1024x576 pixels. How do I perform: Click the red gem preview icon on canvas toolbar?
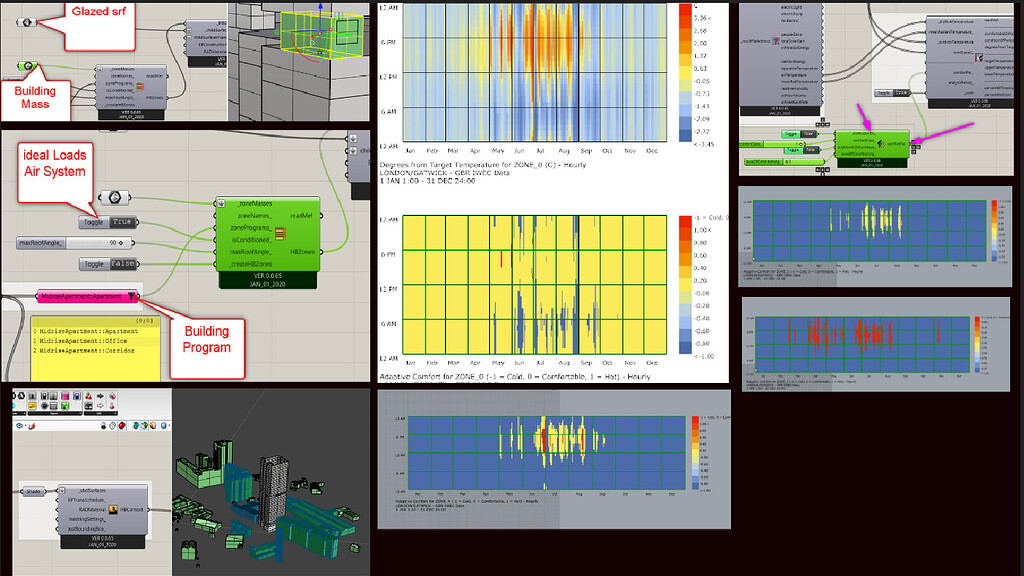(121, 427)
